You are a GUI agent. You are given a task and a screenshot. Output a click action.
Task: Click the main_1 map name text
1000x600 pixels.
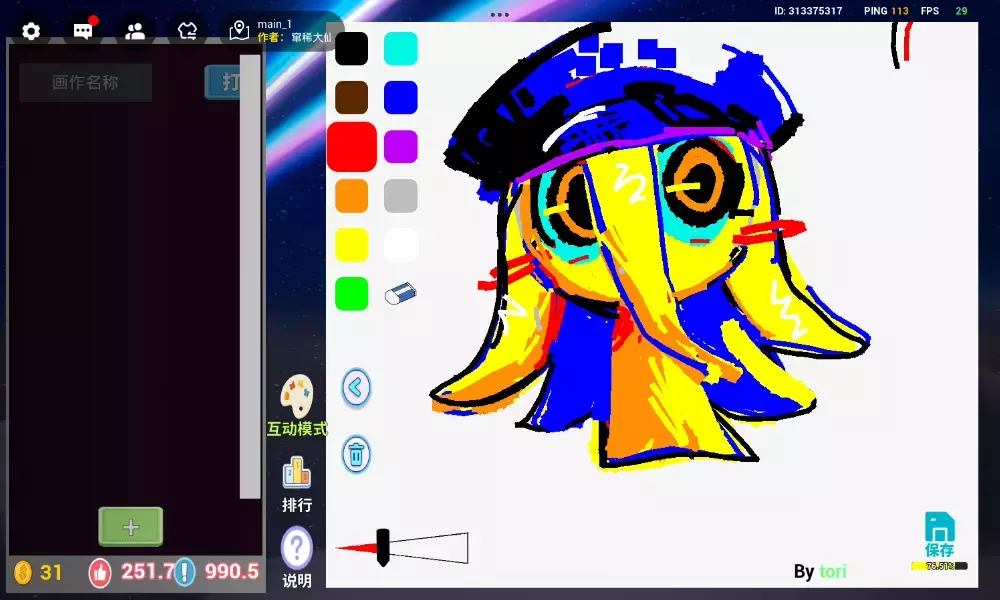pos(274,24)
